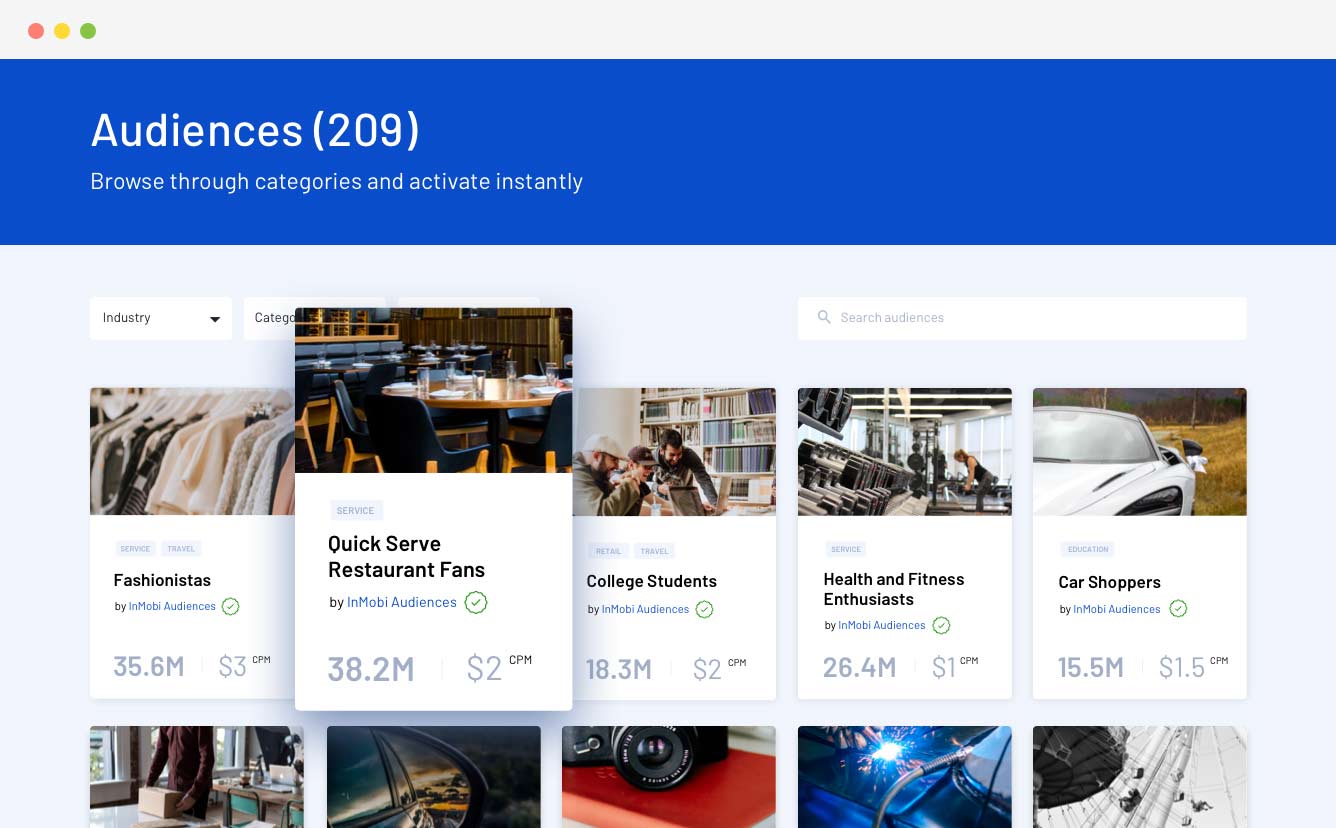Viewport: 1336px width, 828px height.
Task: Select the TRAVEL tag on College Students card
Action: [x=654, y=551]
